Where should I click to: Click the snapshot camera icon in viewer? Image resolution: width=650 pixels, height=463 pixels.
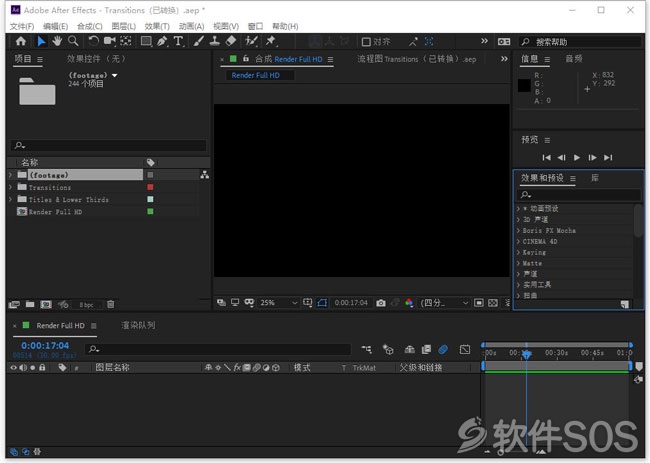click(381, 303)
